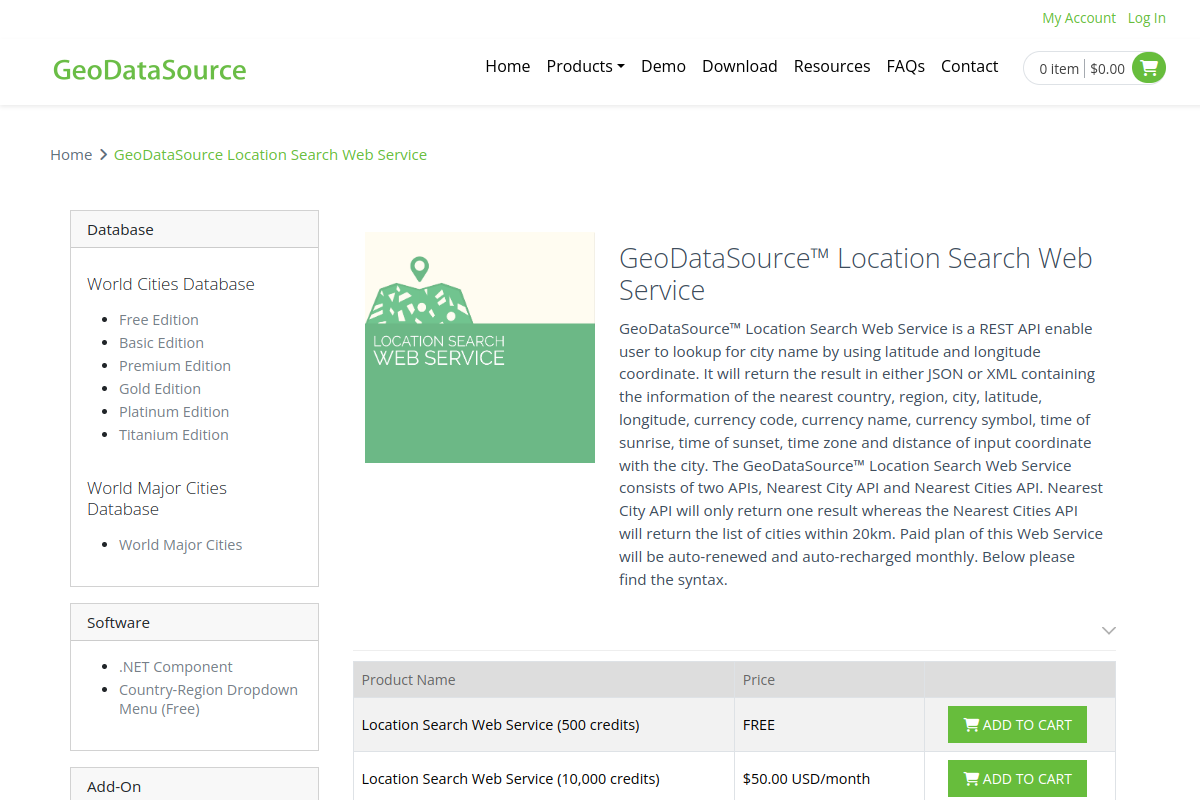The height and width of the screenshot is (800, 1200).
Task: Open Country-Region Dropdown Menu (Free) link
Action: click(x=208, y=699)
